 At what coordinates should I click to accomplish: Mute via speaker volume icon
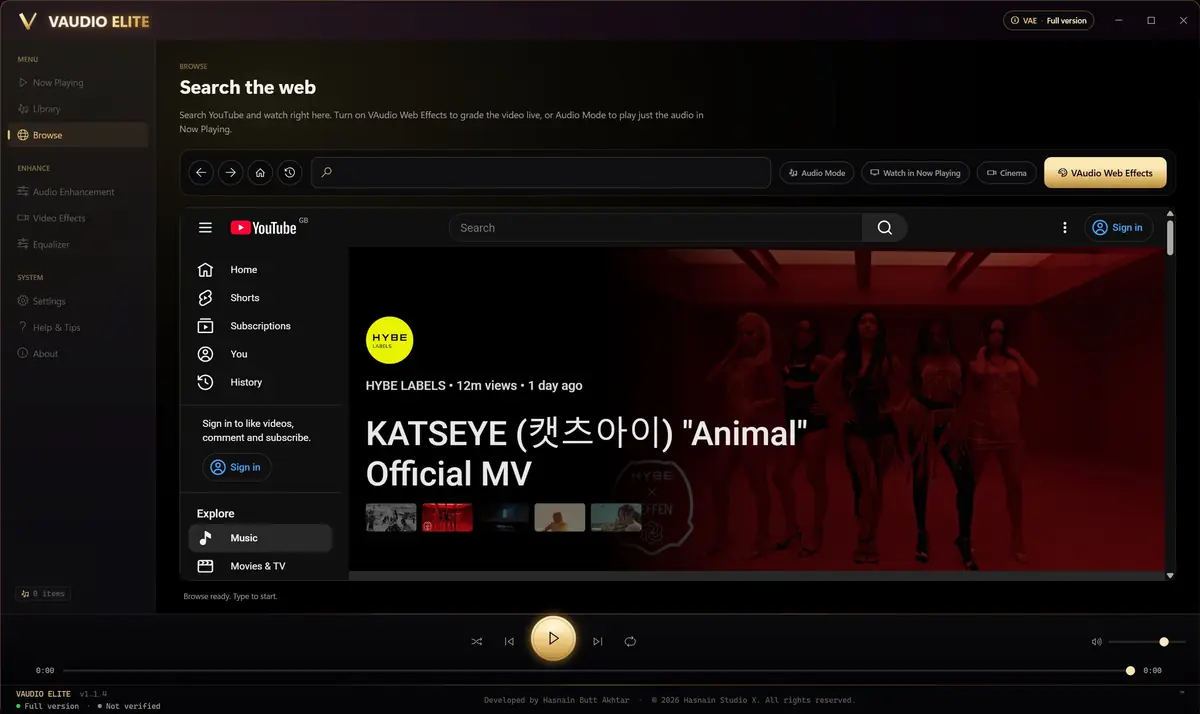[1096, 642]
